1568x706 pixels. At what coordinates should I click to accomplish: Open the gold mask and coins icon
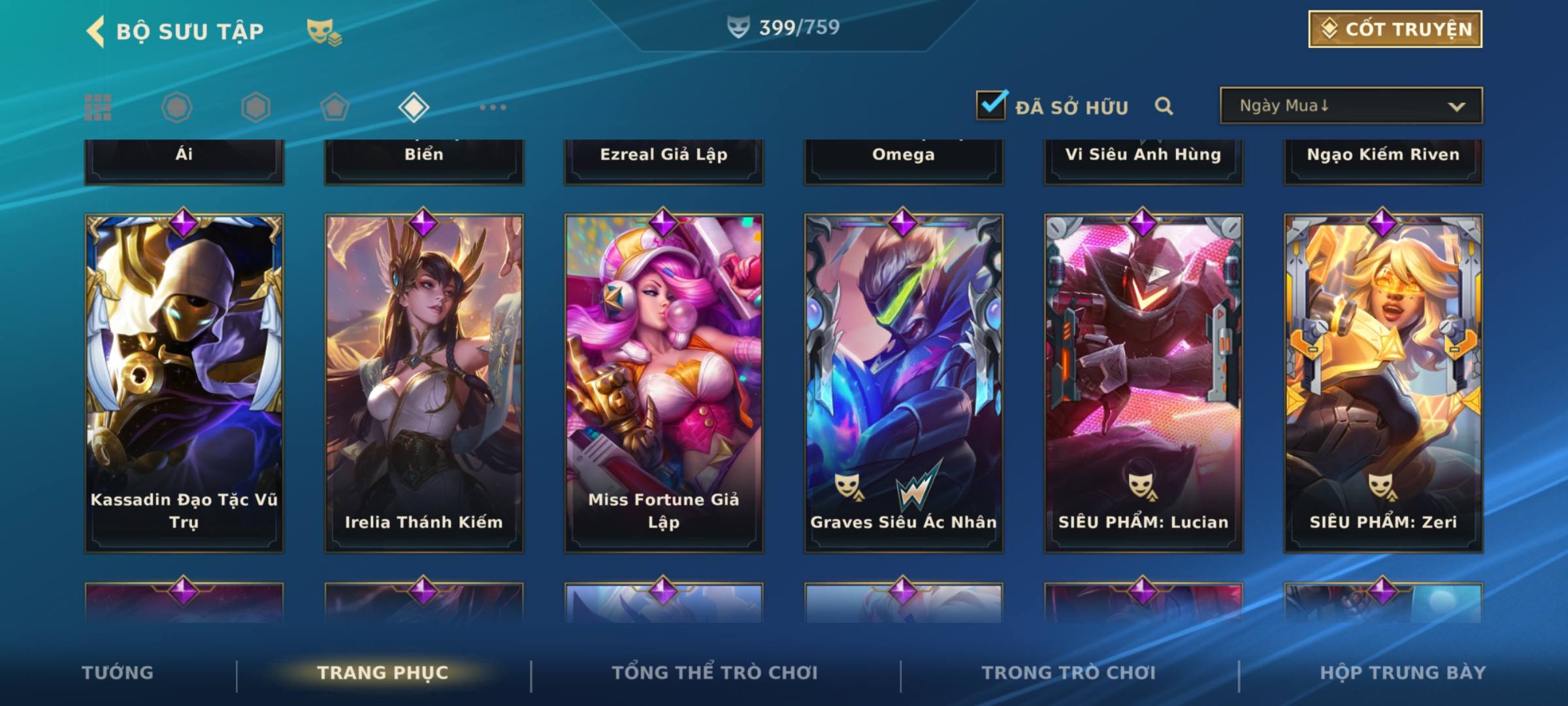point(324,32)
